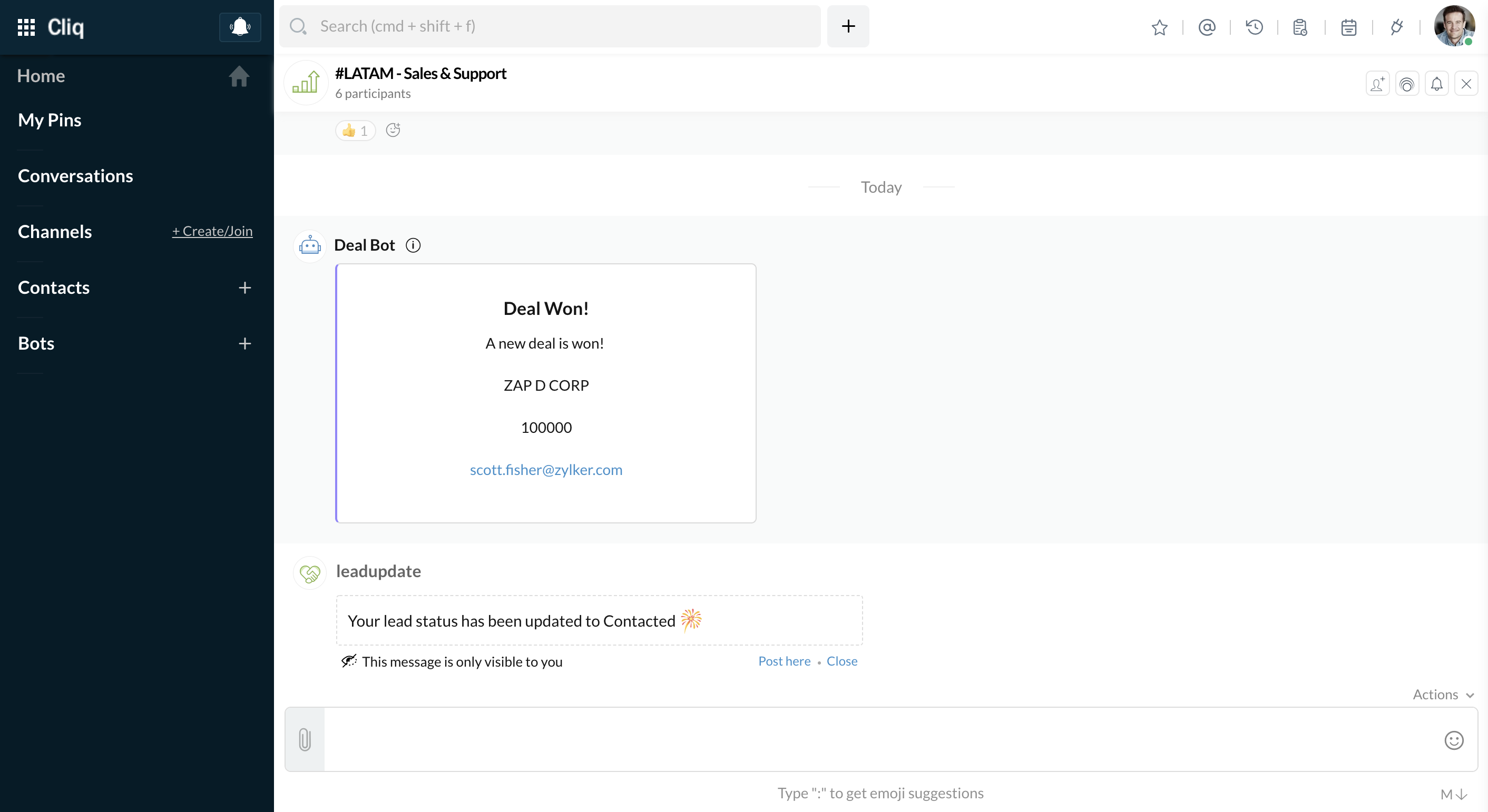Add a new emoji reaction
The height and width of the screenshot is (812, 1488).
[393, 131]
